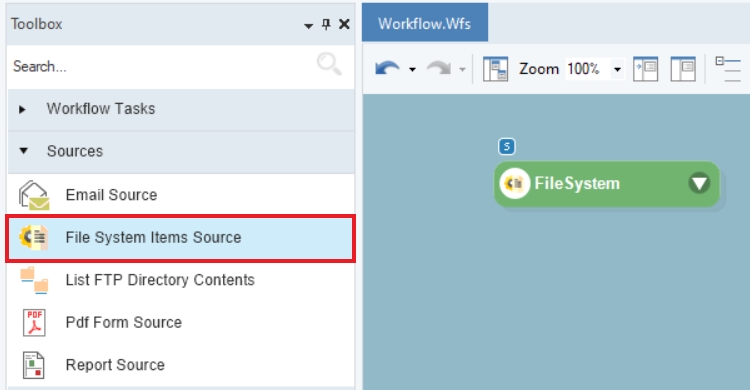This screenshot has width=750, height=390.
Task: Switch to the Workflow.Wfs tab
Action: pos(425,23)
